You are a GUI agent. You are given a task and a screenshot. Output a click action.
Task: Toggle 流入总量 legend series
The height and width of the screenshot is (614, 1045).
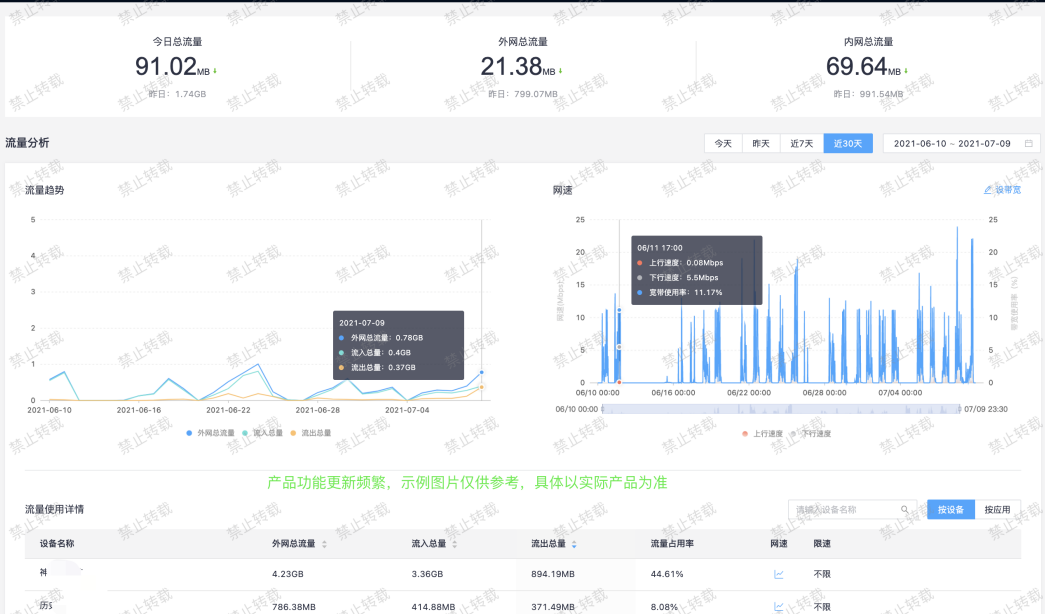(x=263, y=433)
